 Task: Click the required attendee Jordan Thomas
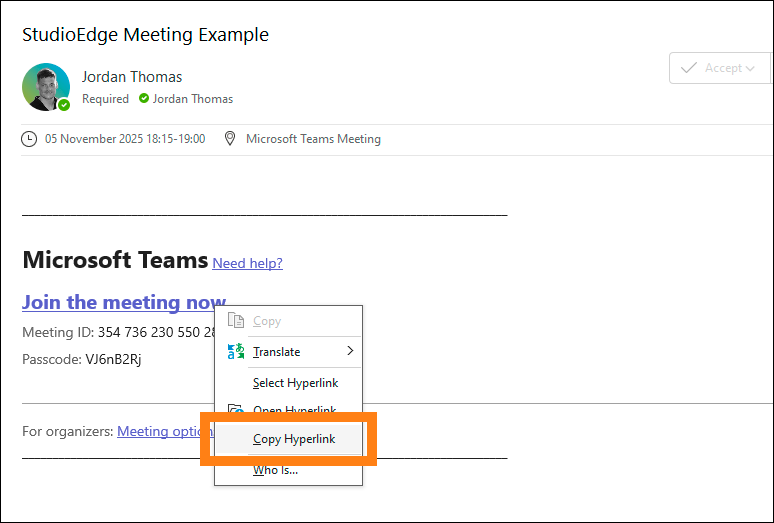click(x=193, y=99)
